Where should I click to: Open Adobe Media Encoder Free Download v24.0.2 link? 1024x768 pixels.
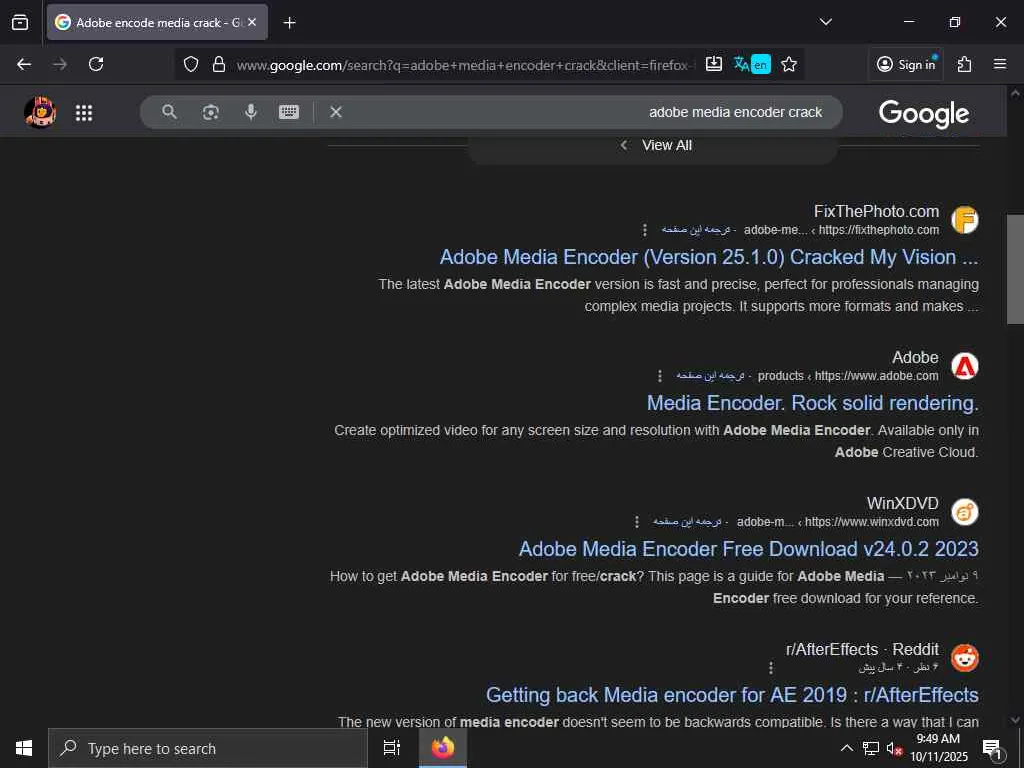(748, 549)
